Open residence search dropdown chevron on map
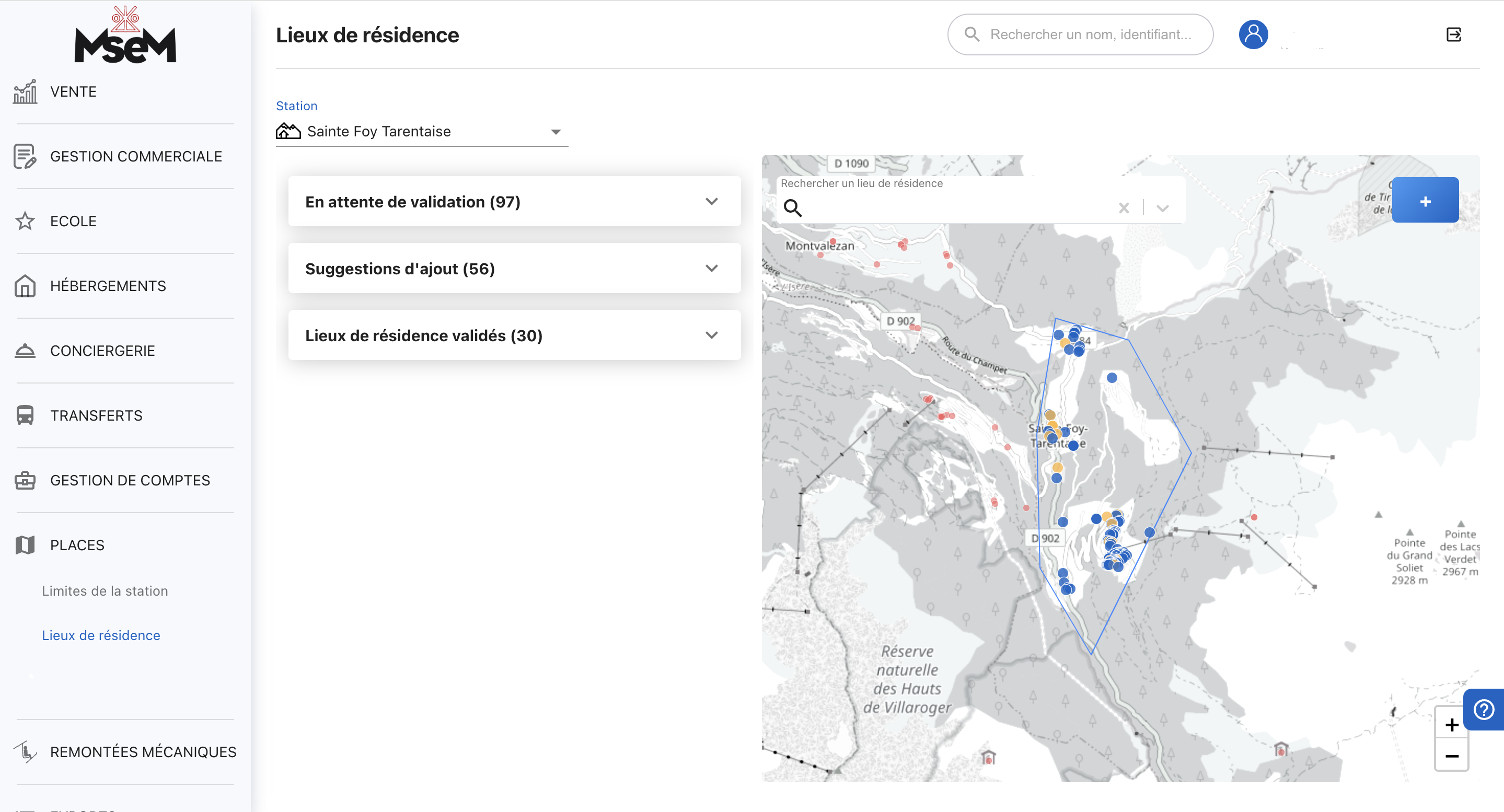The width and height of the screenshot is (1504, 812). click(x=1162, y=208)
